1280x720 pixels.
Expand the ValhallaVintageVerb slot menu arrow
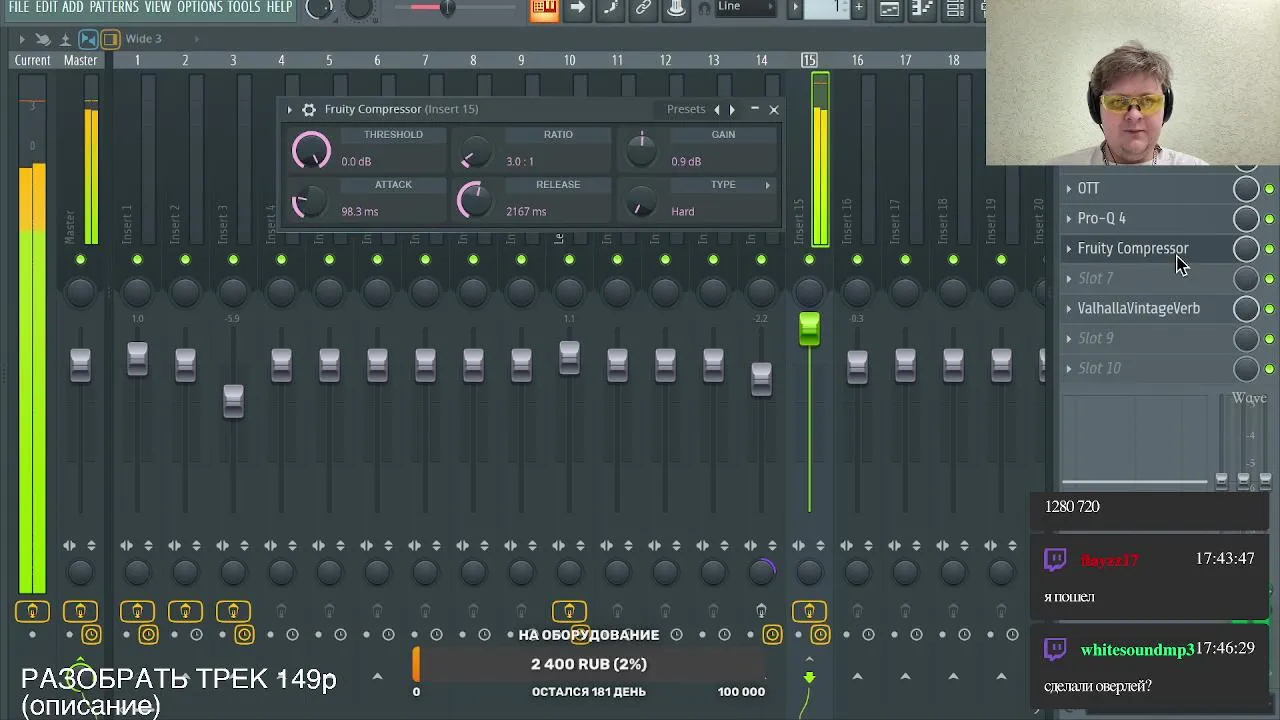coord(1069,308)
